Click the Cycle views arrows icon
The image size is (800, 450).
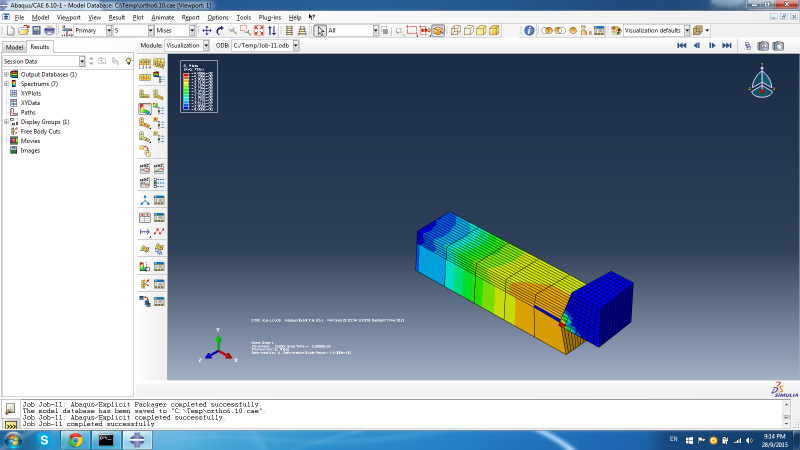(x=272, y=31)
